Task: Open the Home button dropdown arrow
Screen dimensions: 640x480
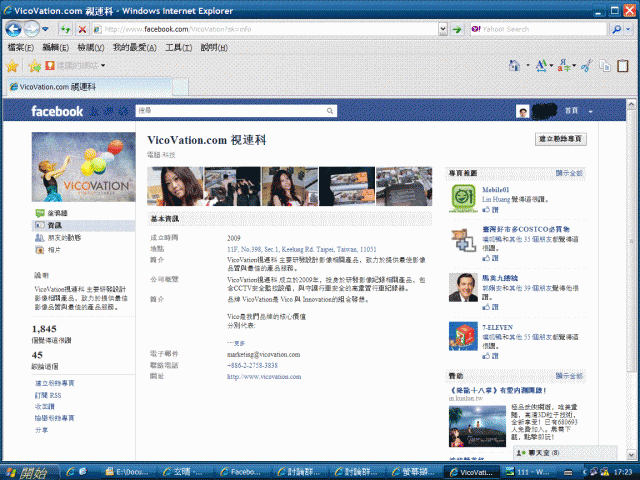Action: coord(527,65)
